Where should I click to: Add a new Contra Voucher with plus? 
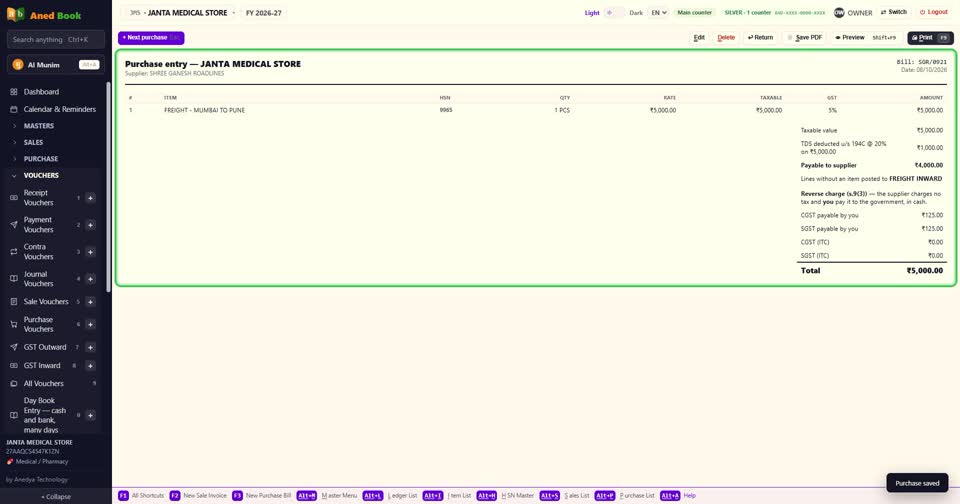(90, 252)
